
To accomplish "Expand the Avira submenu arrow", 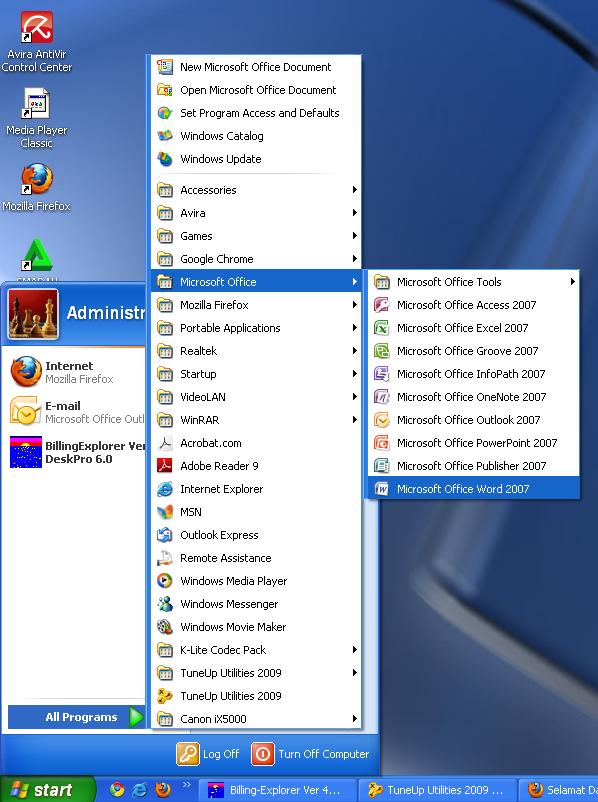I will click(355, 213).
